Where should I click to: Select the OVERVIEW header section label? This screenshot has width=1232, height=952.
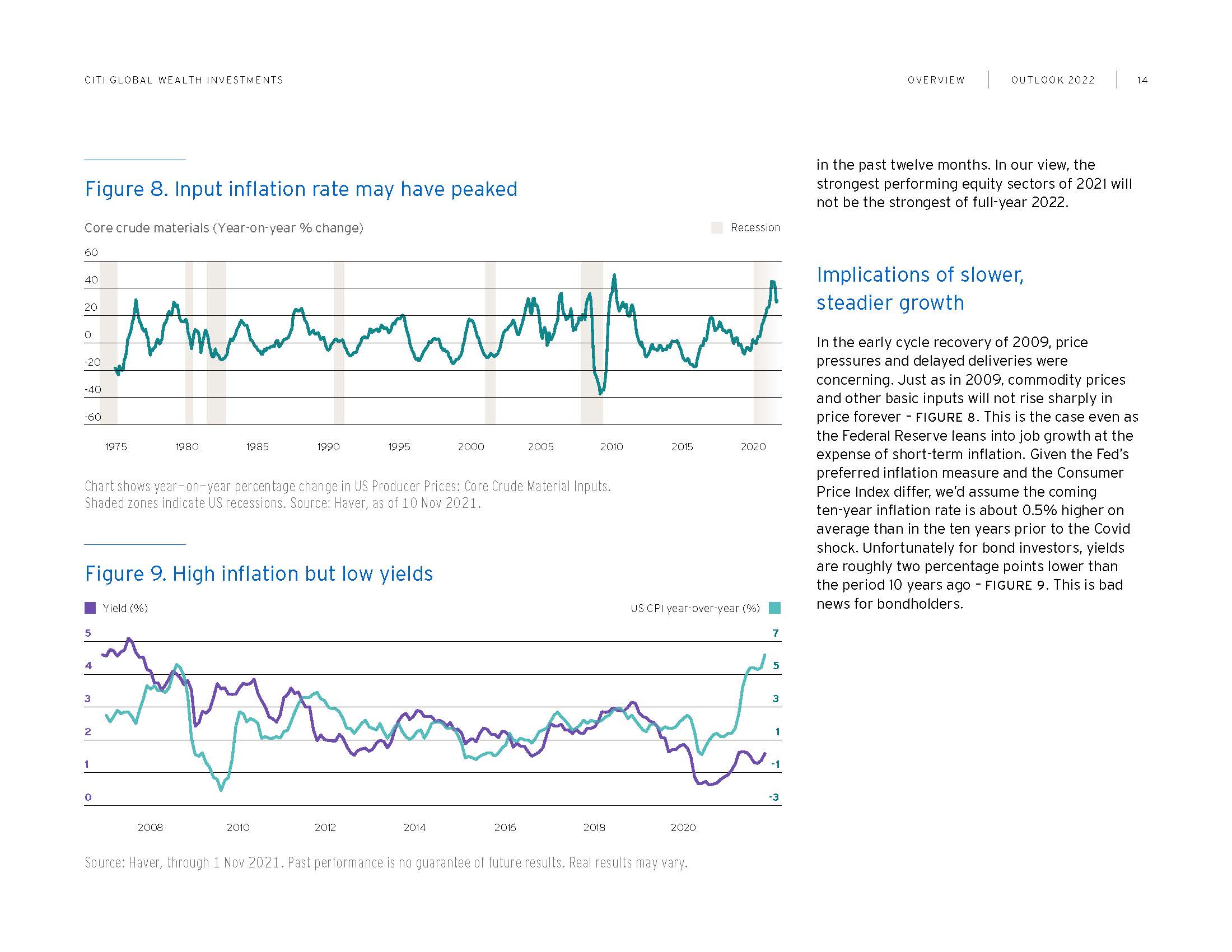coord(936,80)
